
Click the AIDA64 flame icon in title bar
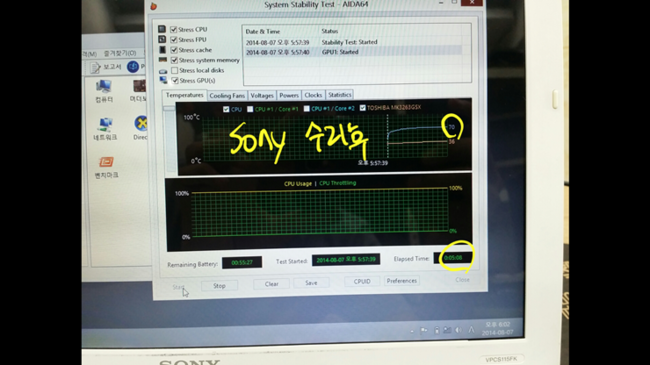154,5
